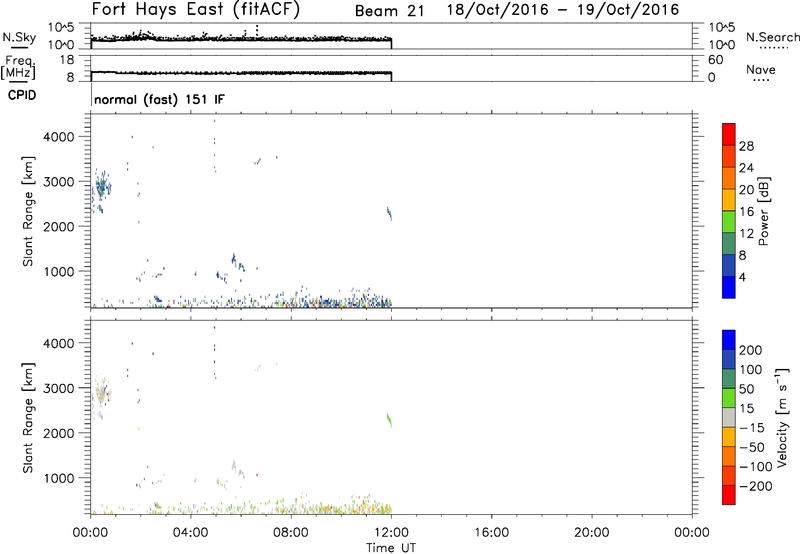Click the light green 15–50 Velocity color segment

click(729, 398)
